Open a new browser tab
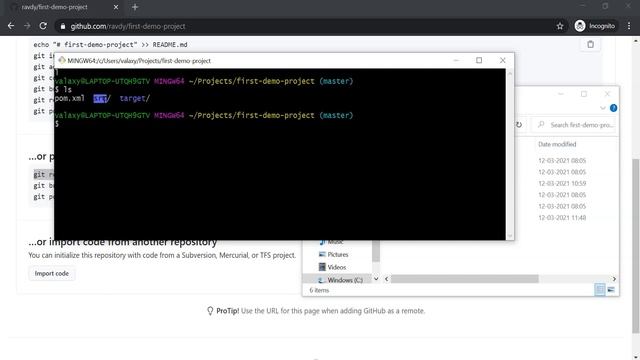 click(x=135, y=7)
